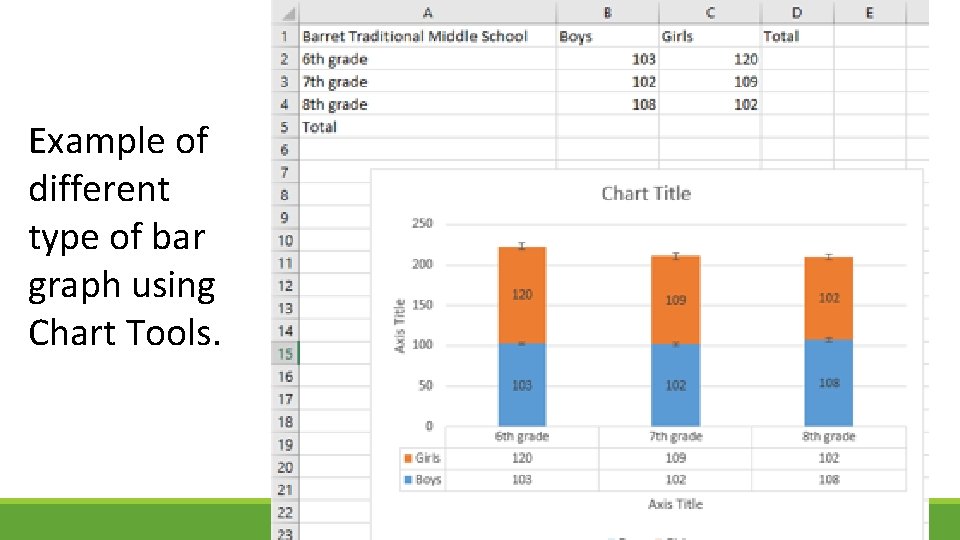
Task: Select column C header
Action: [710, 13]
